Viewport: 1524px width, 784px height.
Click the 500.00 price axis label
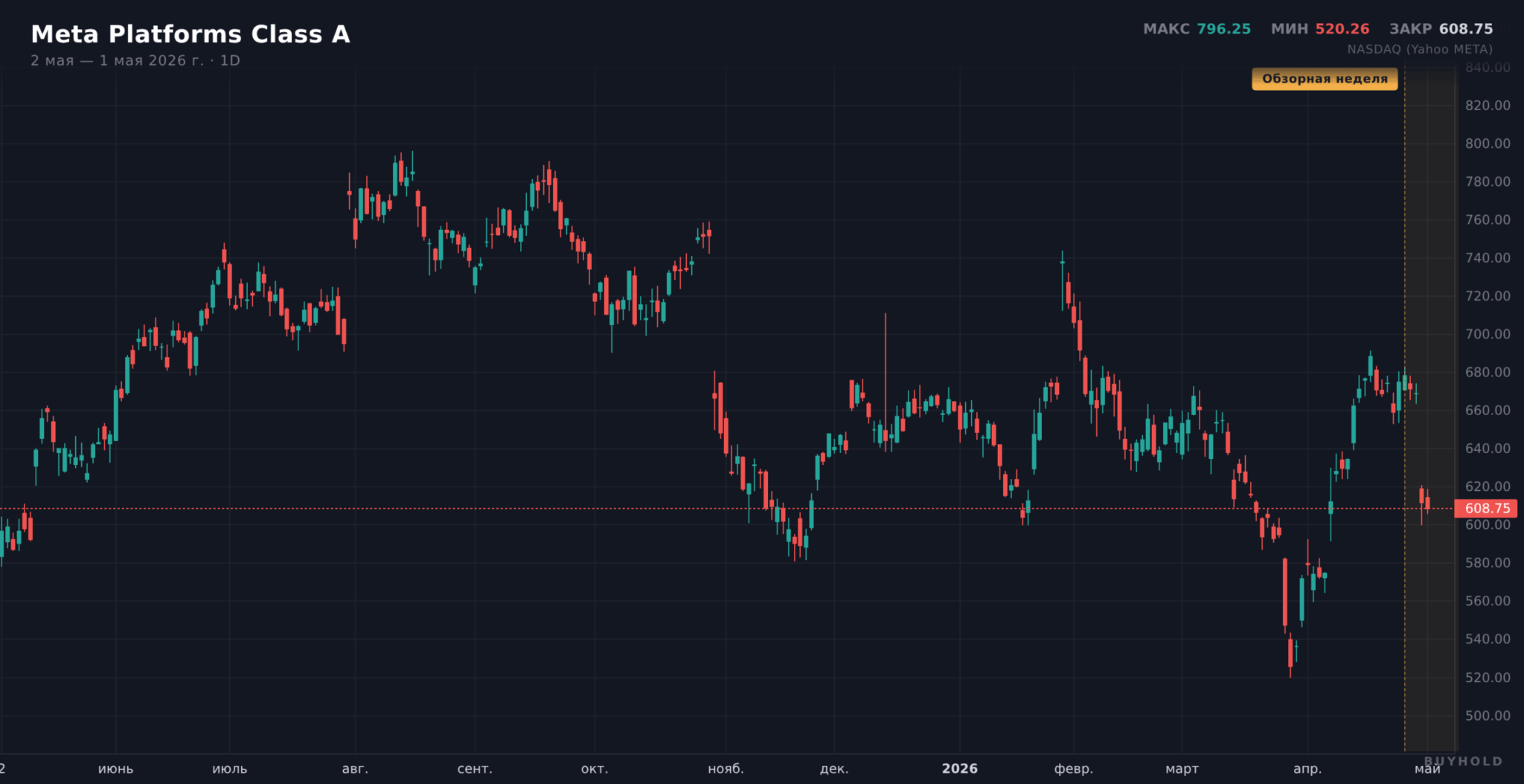[x=1488, y=716]
